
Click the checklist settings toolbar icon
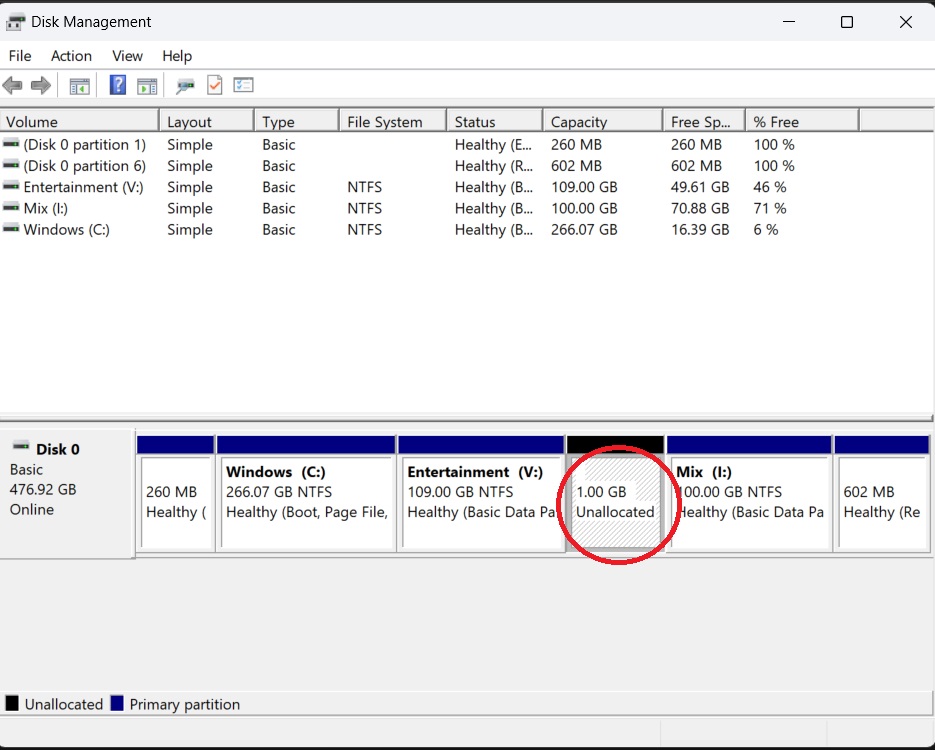pos(244,86)
